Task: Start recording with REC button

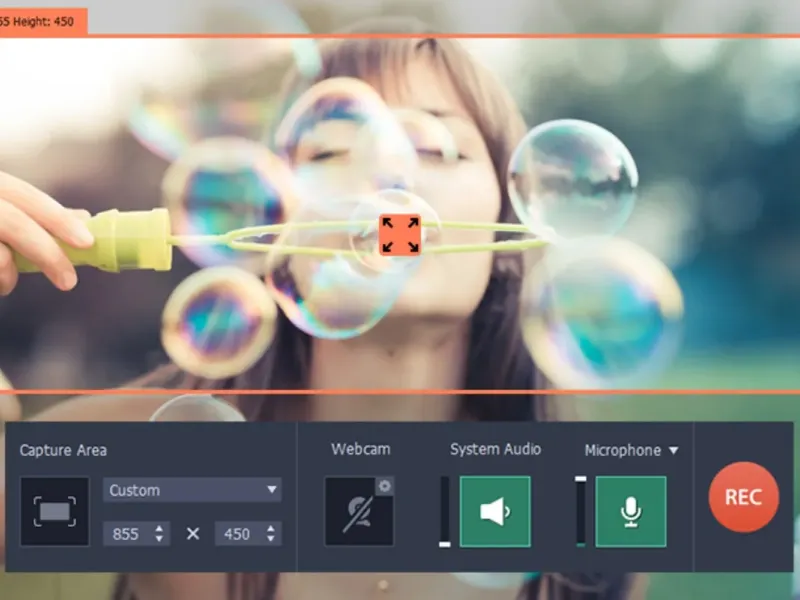Action: click(x=743, y=497)
